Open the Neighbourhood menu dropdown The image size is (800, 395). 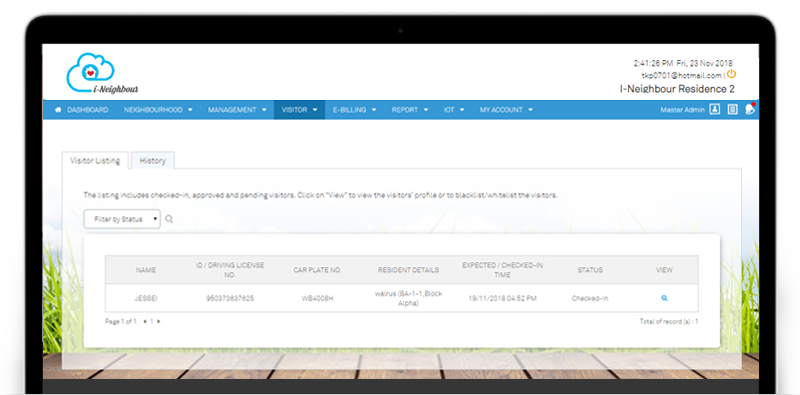tap(158, 110)
